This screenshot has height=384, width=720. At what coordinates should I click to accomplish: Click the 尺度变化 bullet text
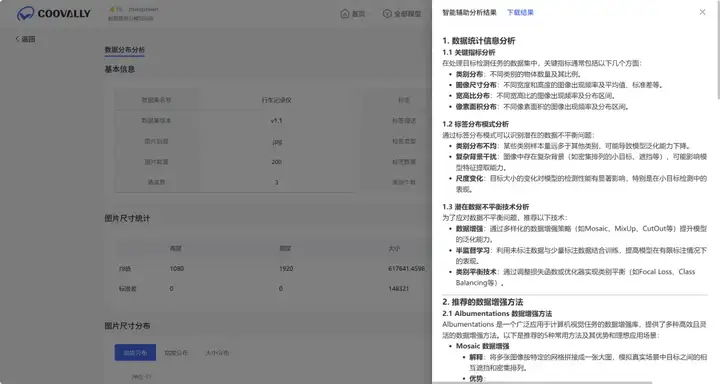(x=469, y=178)
